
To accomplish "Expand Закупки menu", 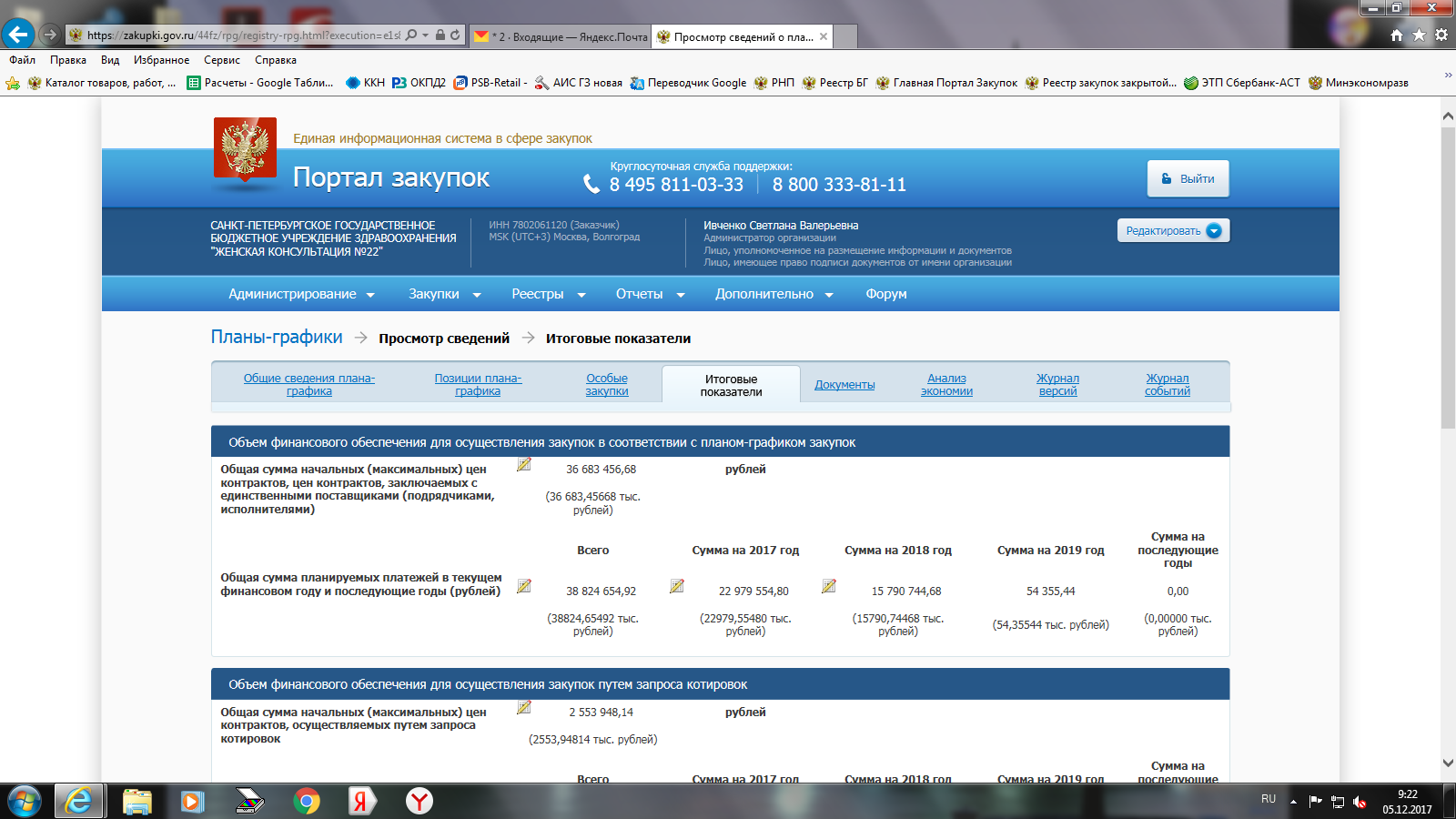I will (x=445, y=294).
